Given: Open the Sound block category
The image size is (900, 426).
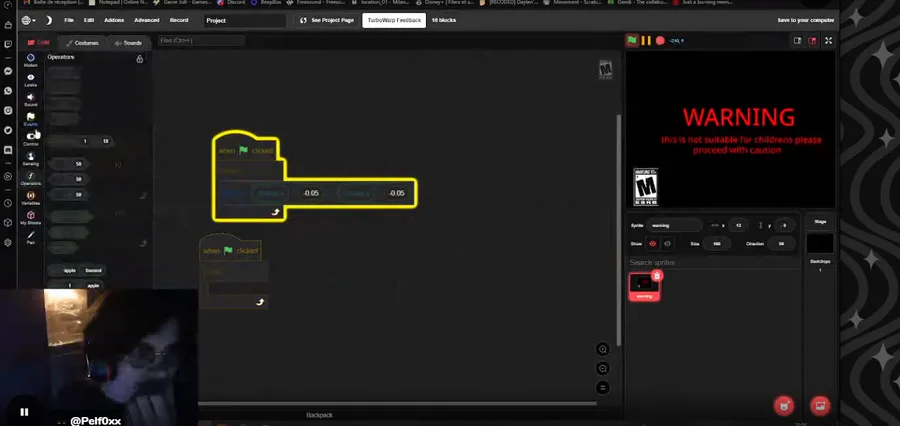Looking at the screenshot, I should 30,100.
